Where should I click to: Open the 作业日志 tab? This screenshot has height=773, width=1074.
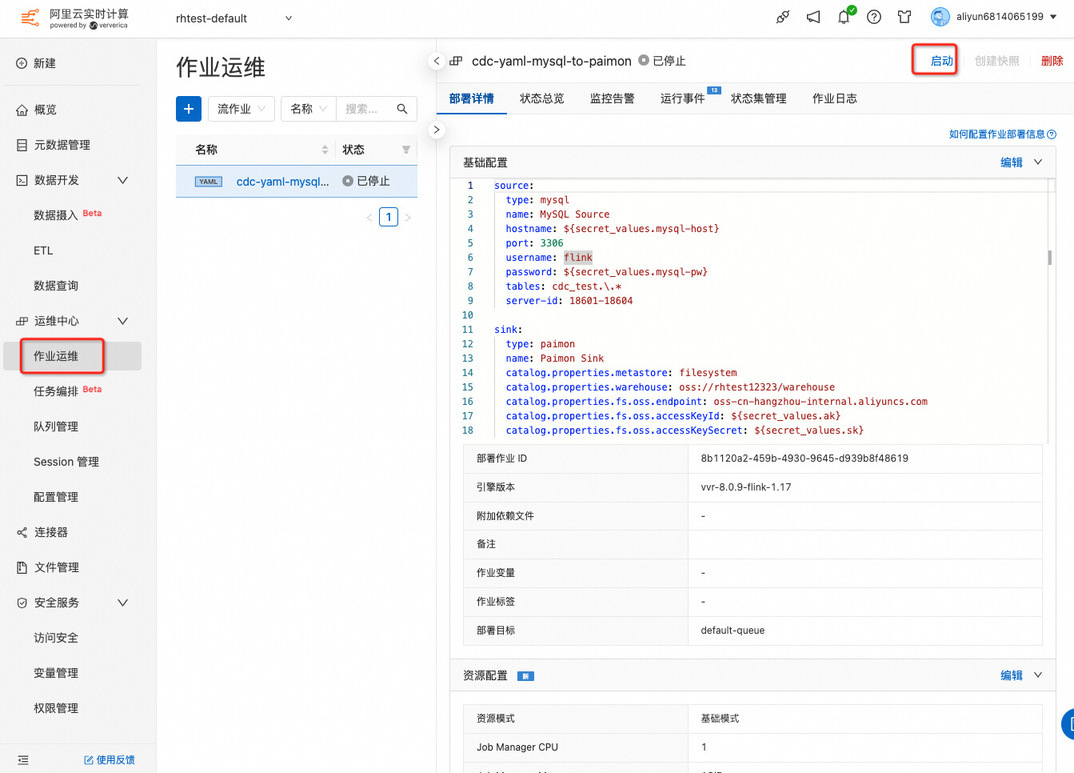click(834, 98)
